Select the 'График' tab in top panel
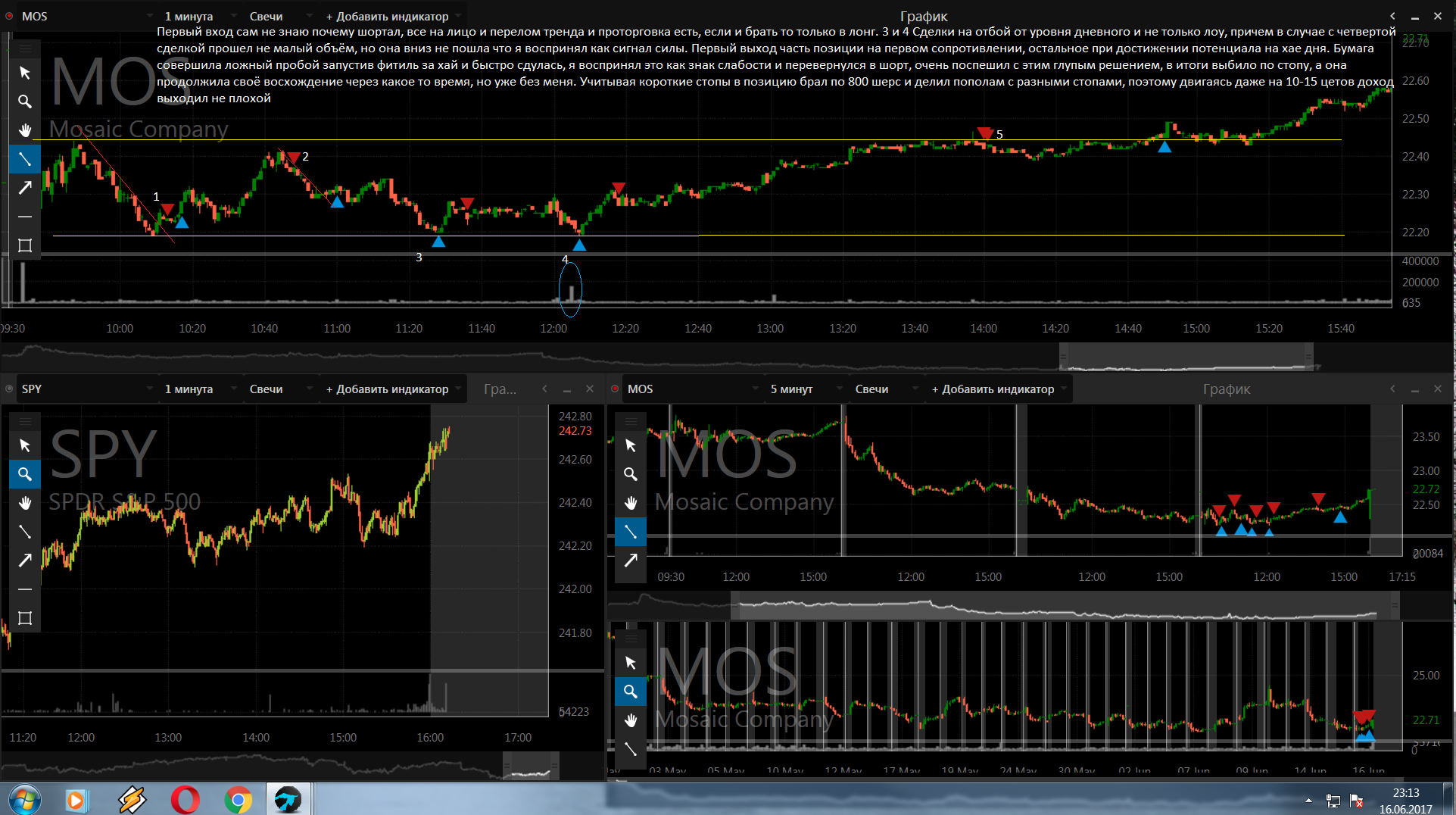This screenshot has height=815, width=1456. (924, 16)
